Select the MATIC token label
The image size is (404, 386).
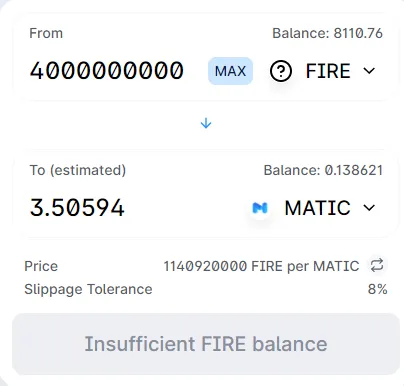(317, 208)
